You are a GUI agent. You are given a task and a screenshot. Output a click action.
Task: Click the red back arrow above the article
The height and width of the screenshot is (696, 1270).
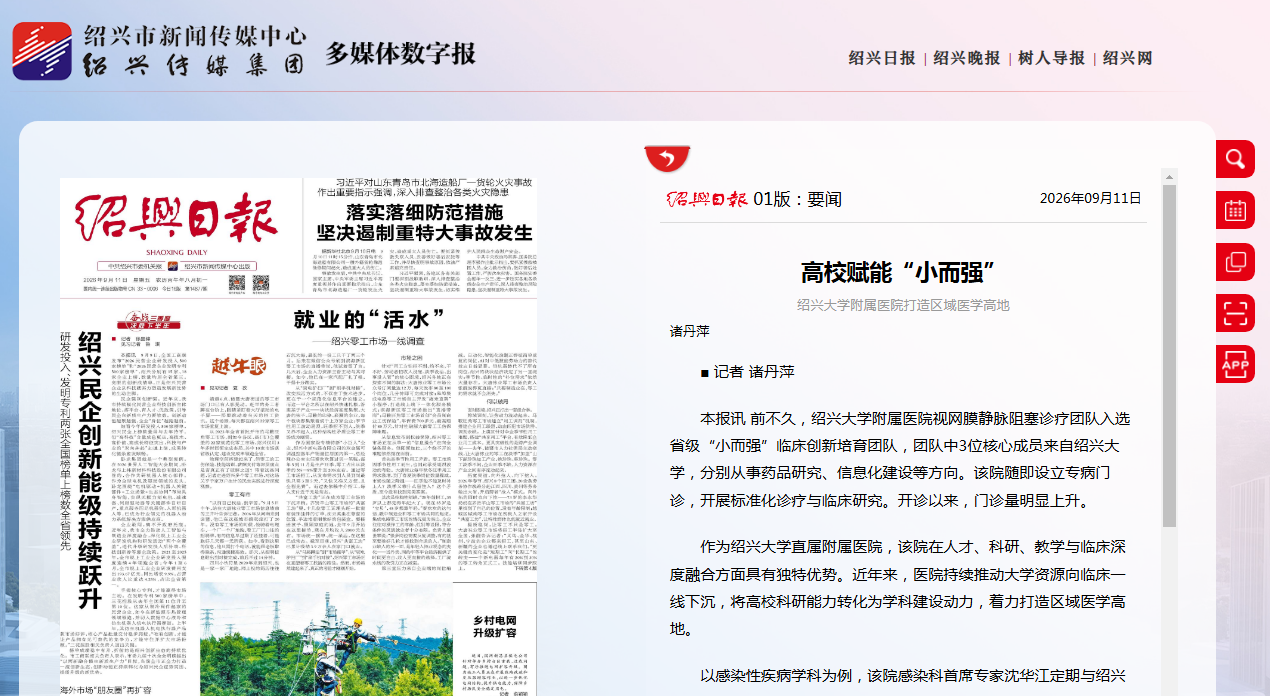tap(667, 158)
